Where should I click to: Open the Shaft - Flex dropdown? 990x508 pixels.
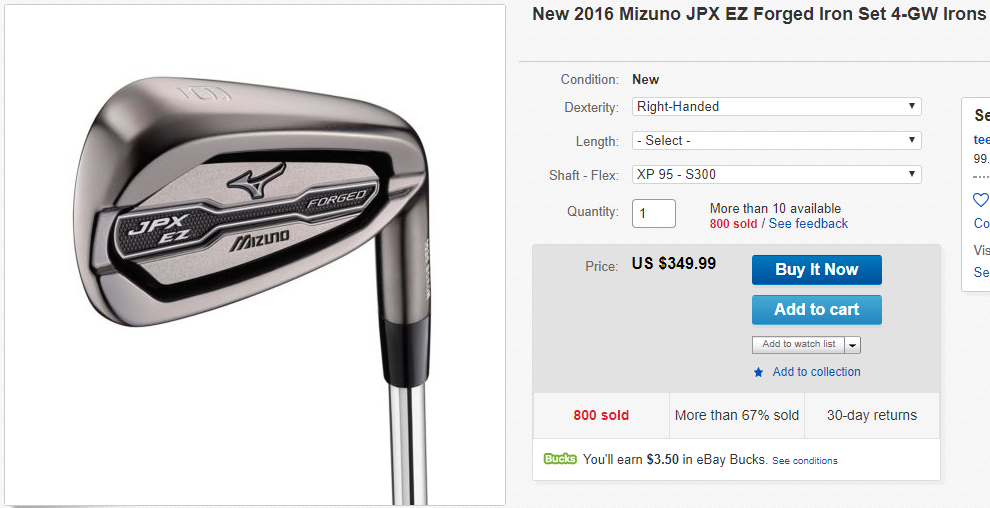pyautogui.click(x=776, y=175)
